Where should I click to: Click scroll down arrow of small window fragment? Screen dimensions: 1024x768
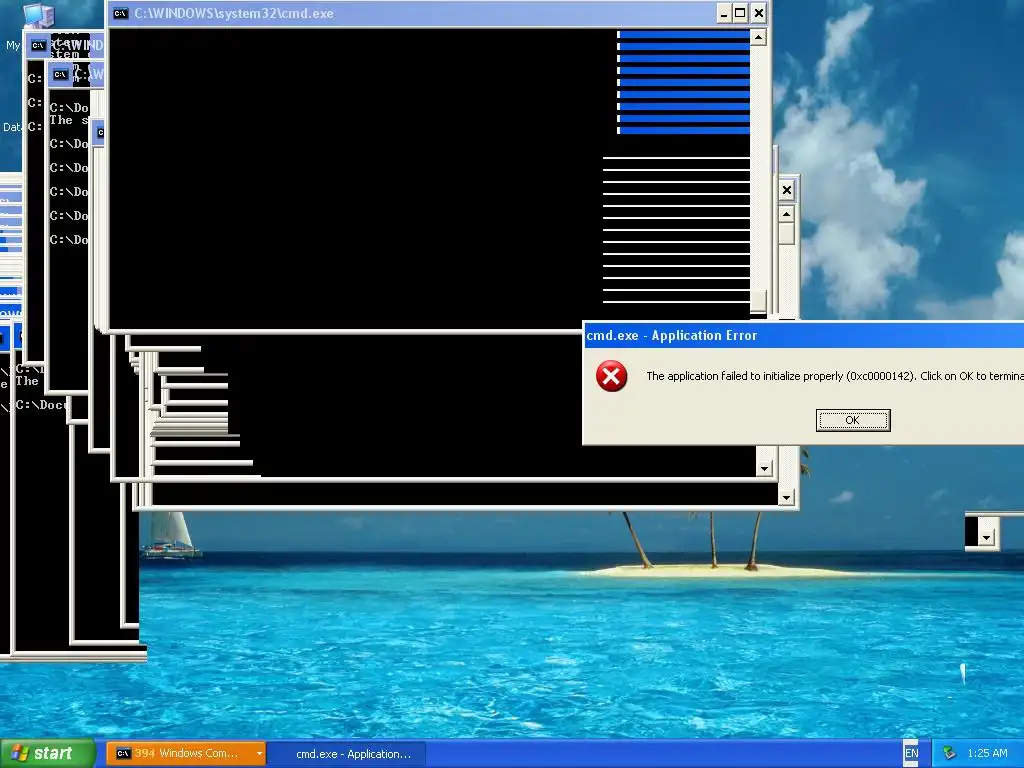tap(986, 537)
